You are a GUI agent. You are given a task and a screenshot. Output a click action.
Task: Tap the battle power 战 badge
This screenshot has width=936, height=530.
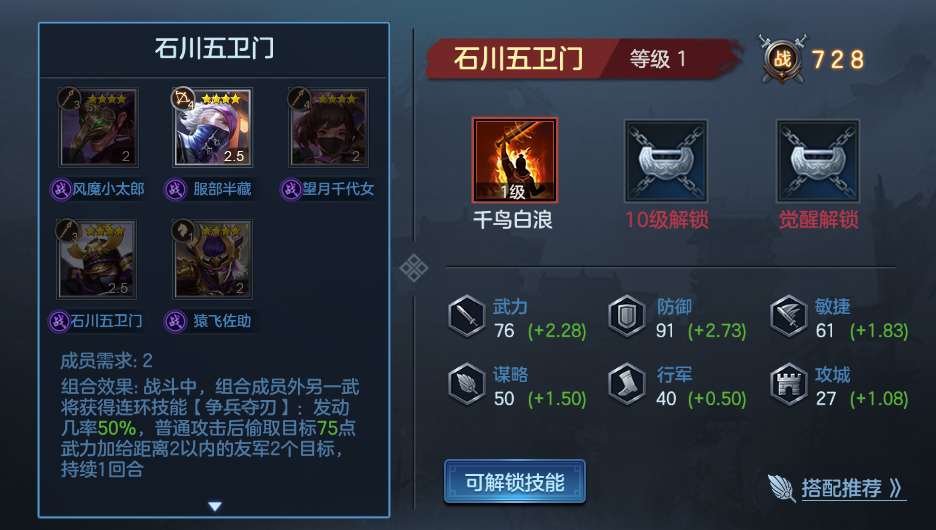783,58
